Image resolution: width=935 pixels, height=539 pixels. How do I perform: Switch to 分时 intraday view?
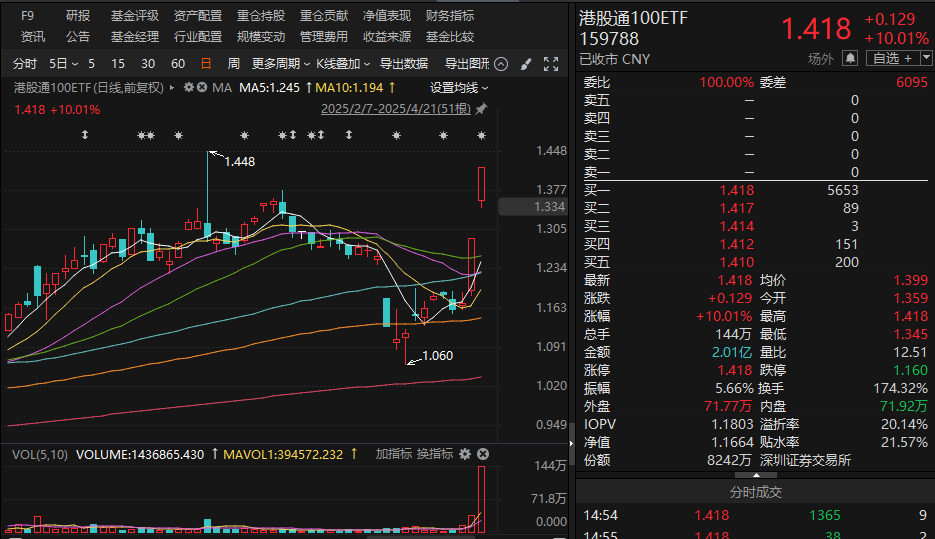pyautogui.click(x=25, y=64)
